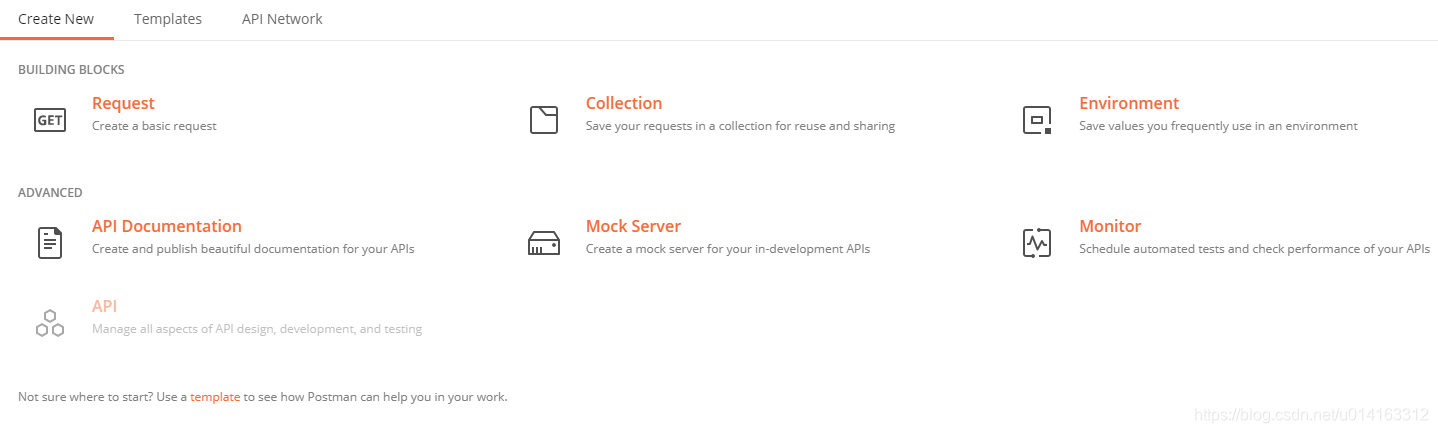Screen dimensions: 1438x433
Task: Open API Documentation creation
Action: click(x=167, y=226)
